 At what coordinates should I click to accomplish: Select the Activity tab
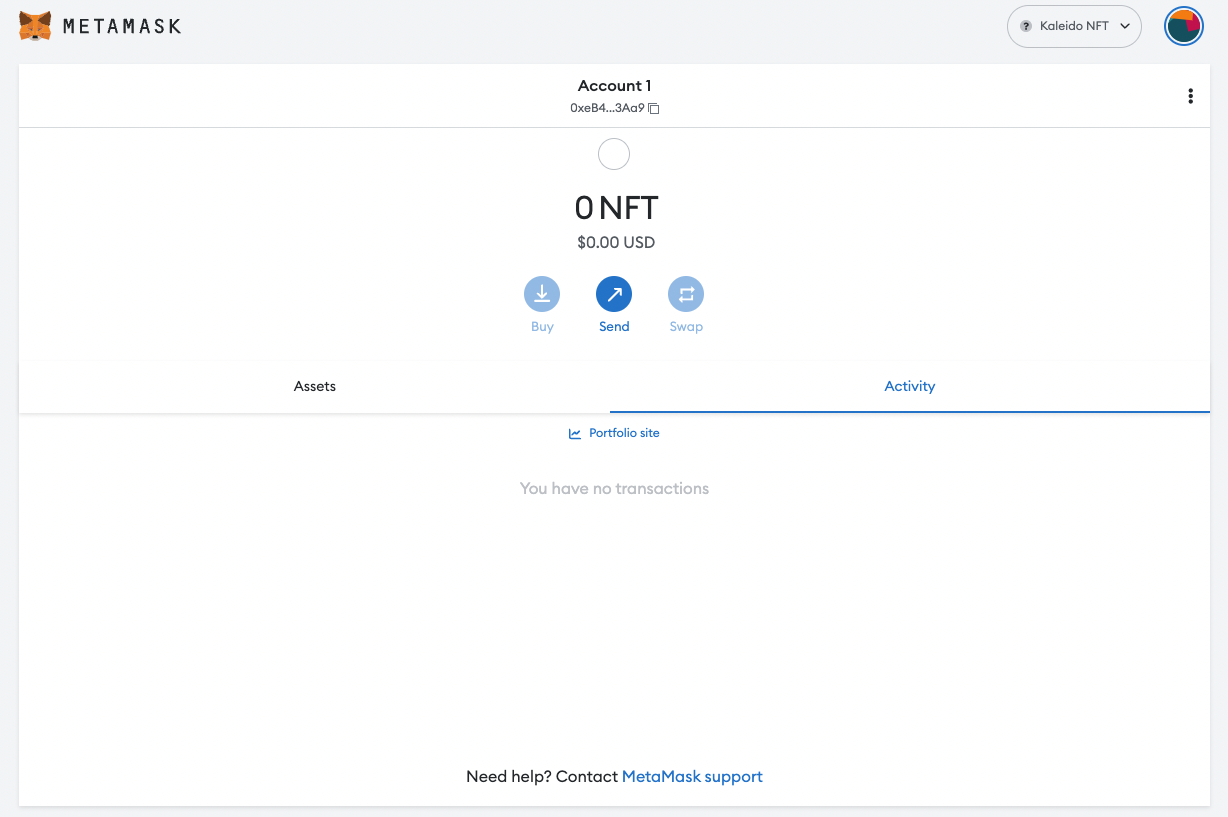point(909,386)
